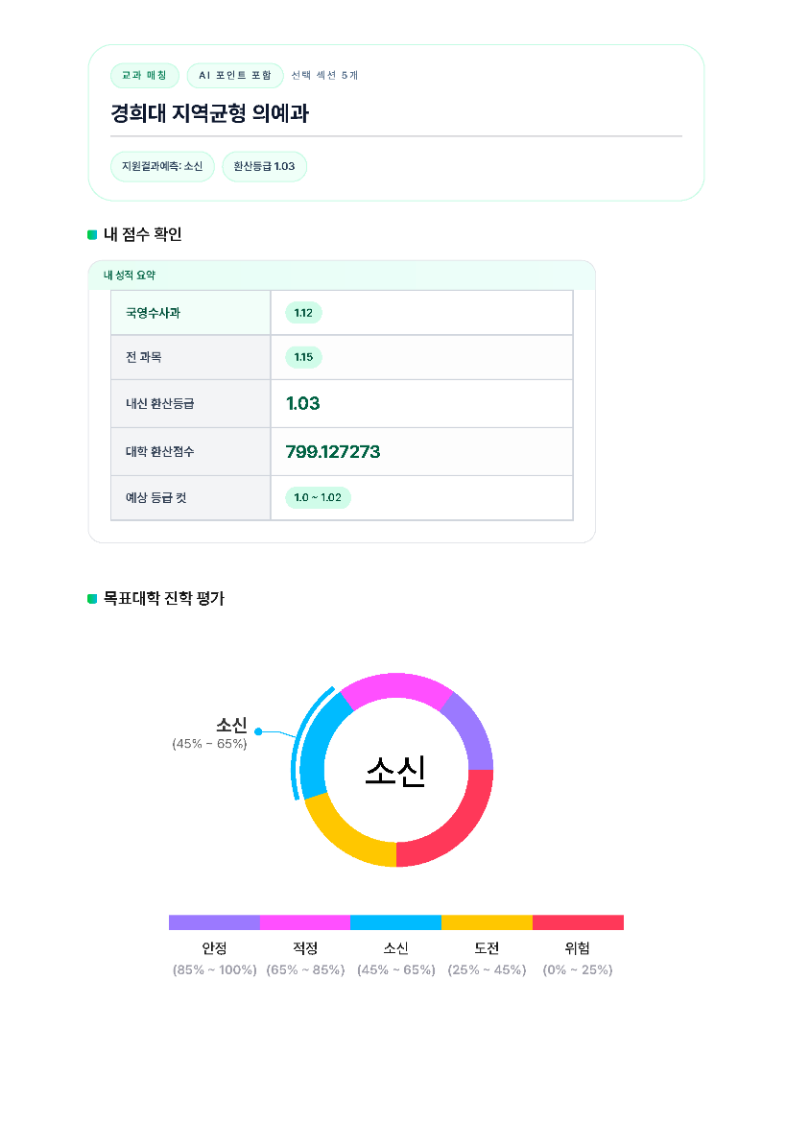Select the 1.15 badge in the 전 과목 row
Viewport: 794px width, 1123px height.
click(x=304, y=357)
